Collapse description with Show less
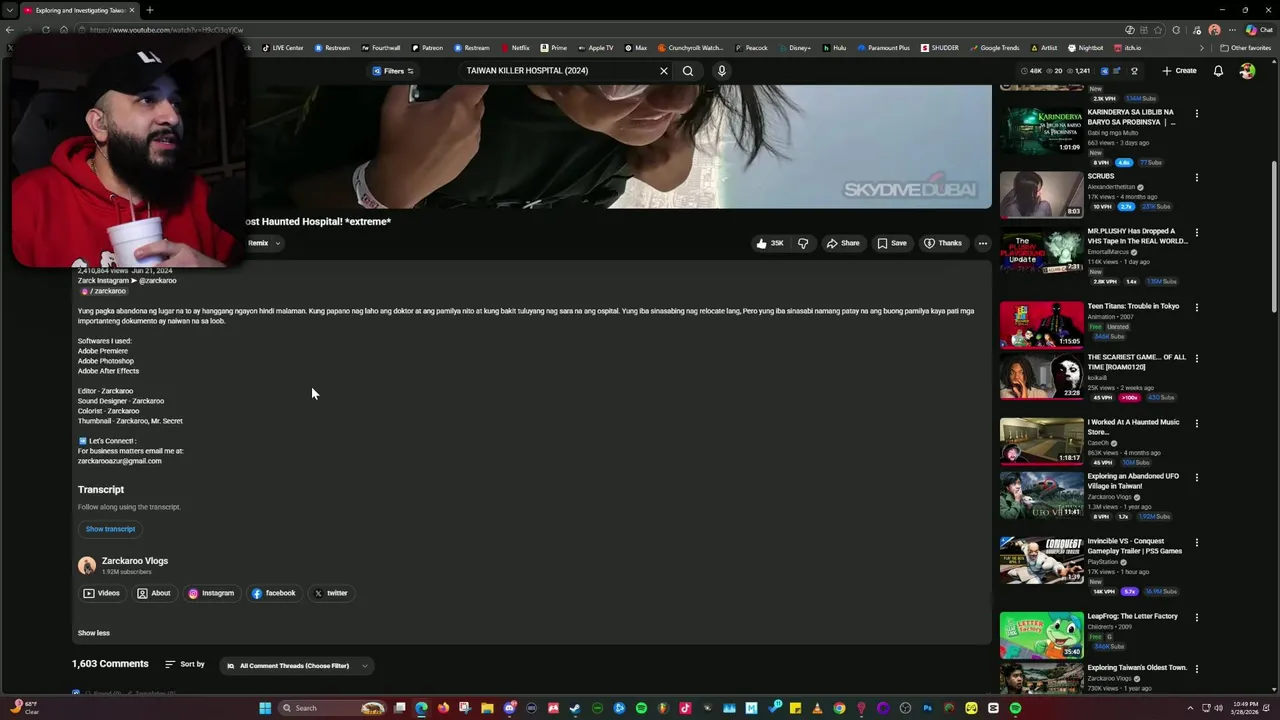 point(94,633)
